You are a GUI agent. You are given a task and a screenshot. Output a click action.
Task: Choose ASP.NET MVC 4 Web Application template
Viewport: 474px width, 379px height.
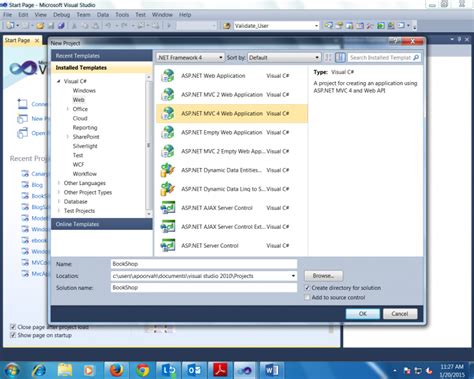[x=232, y=114]
